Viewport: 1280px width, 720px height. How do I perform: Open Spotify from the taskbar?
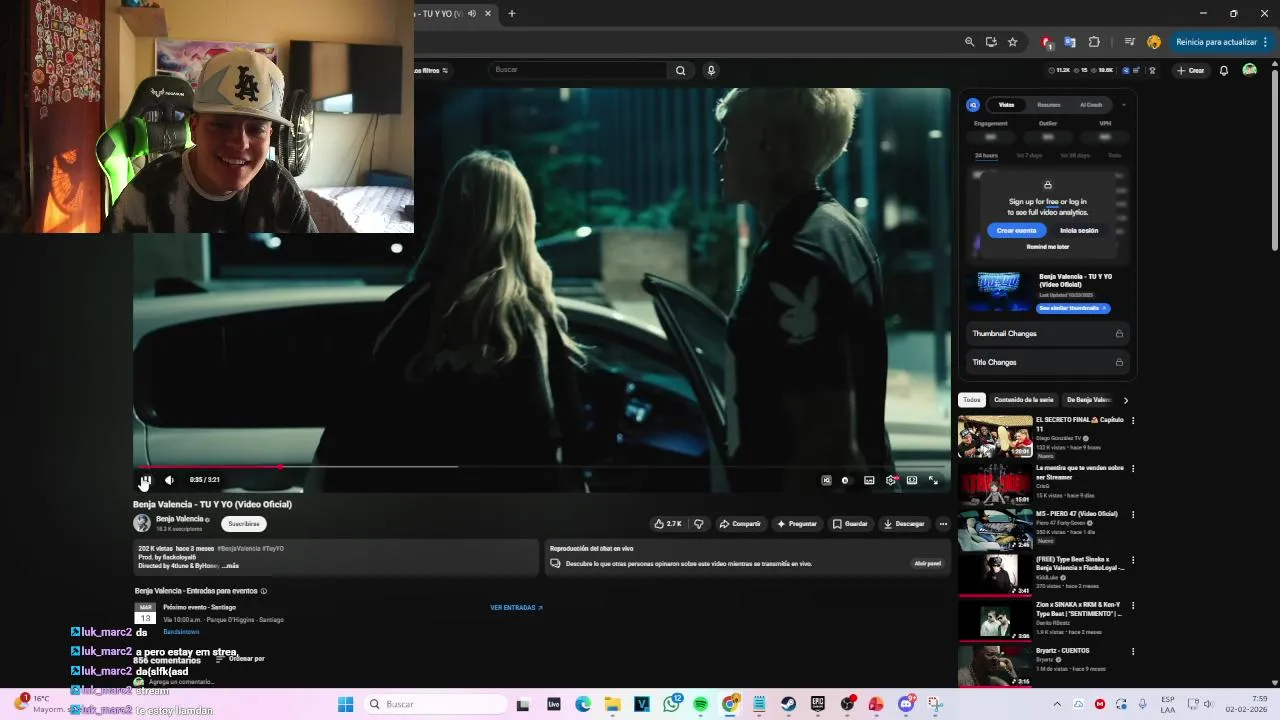(x=701, y=704)
